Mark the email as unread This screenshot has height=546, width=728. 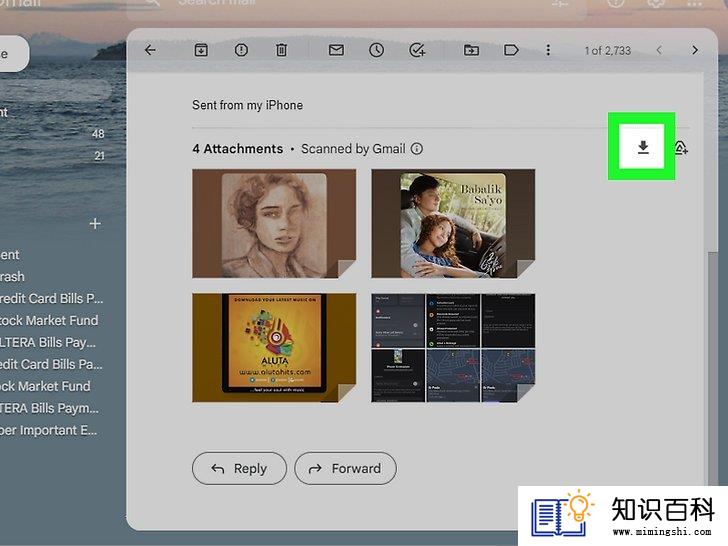(336, 50)
